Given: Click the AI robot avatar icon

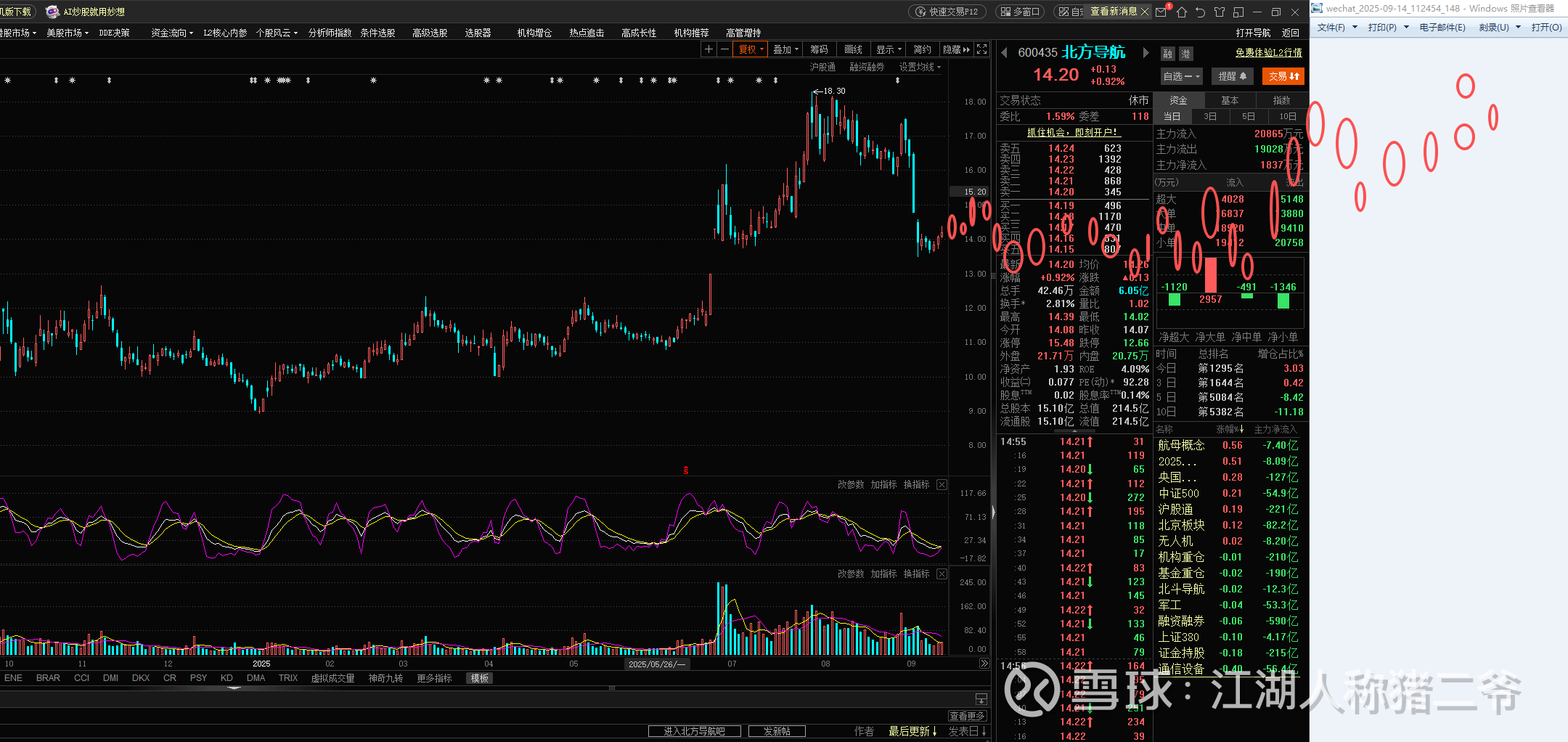Looking at the screenshot, I should pyautogui.click(x=52, y=12).
